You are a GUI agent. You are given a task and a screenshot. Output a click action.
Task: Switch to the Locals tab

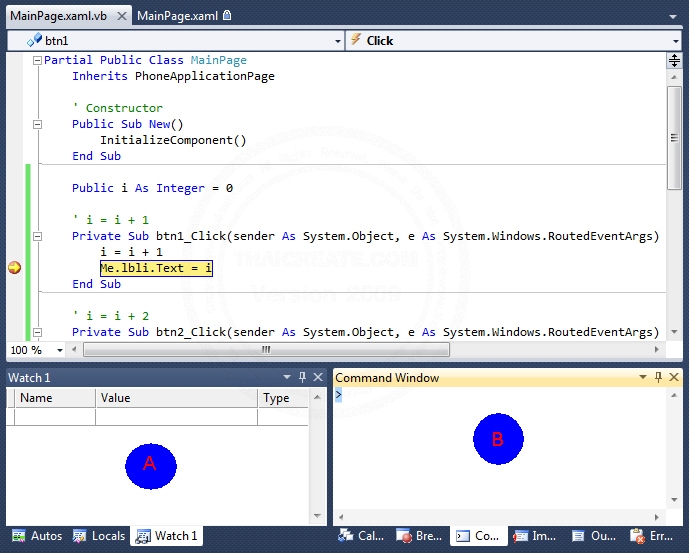tap(99, 536)
